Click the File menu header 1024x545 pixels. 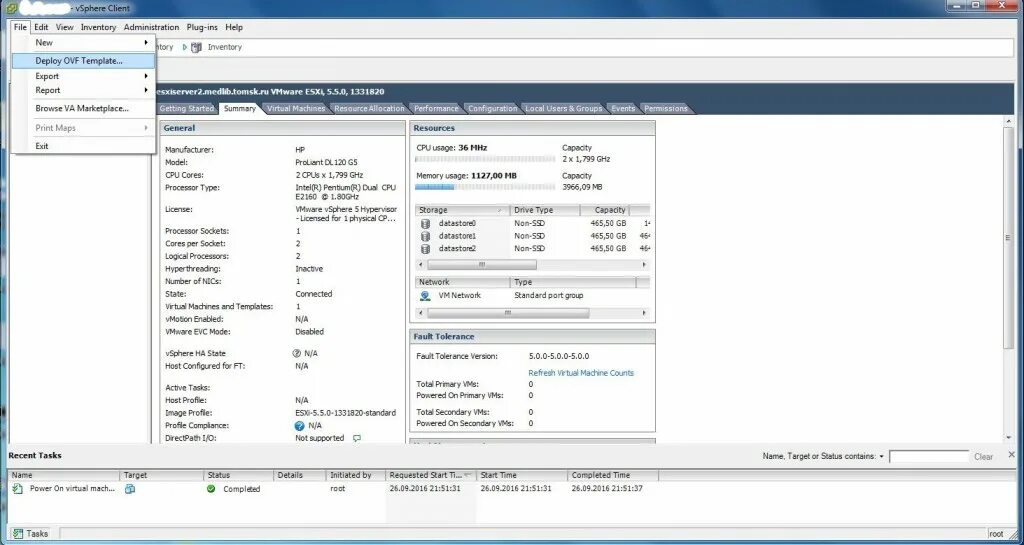pyautogui.click(x=20, y=27)
